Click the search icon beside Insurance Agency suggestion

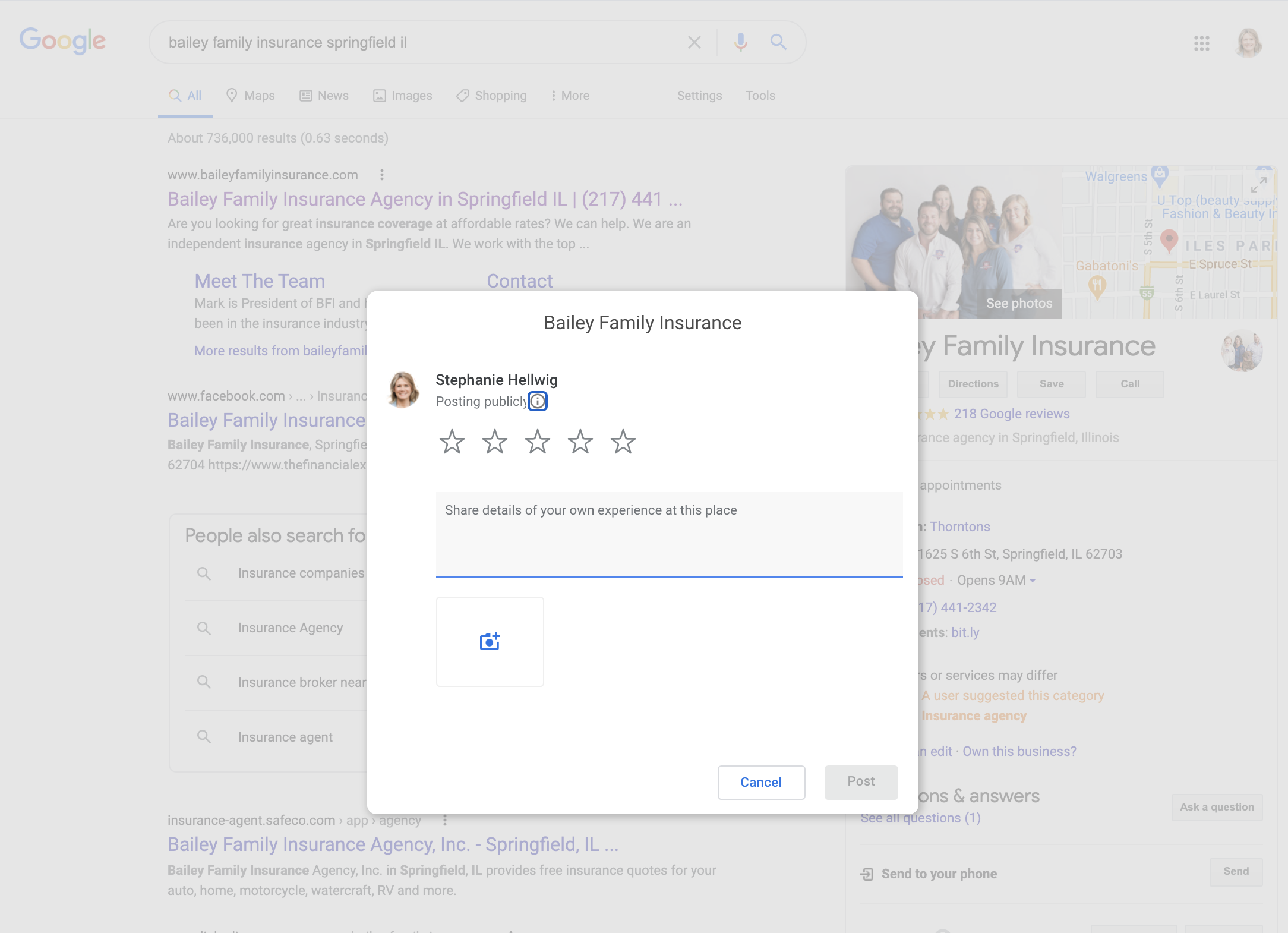[204, 628]
